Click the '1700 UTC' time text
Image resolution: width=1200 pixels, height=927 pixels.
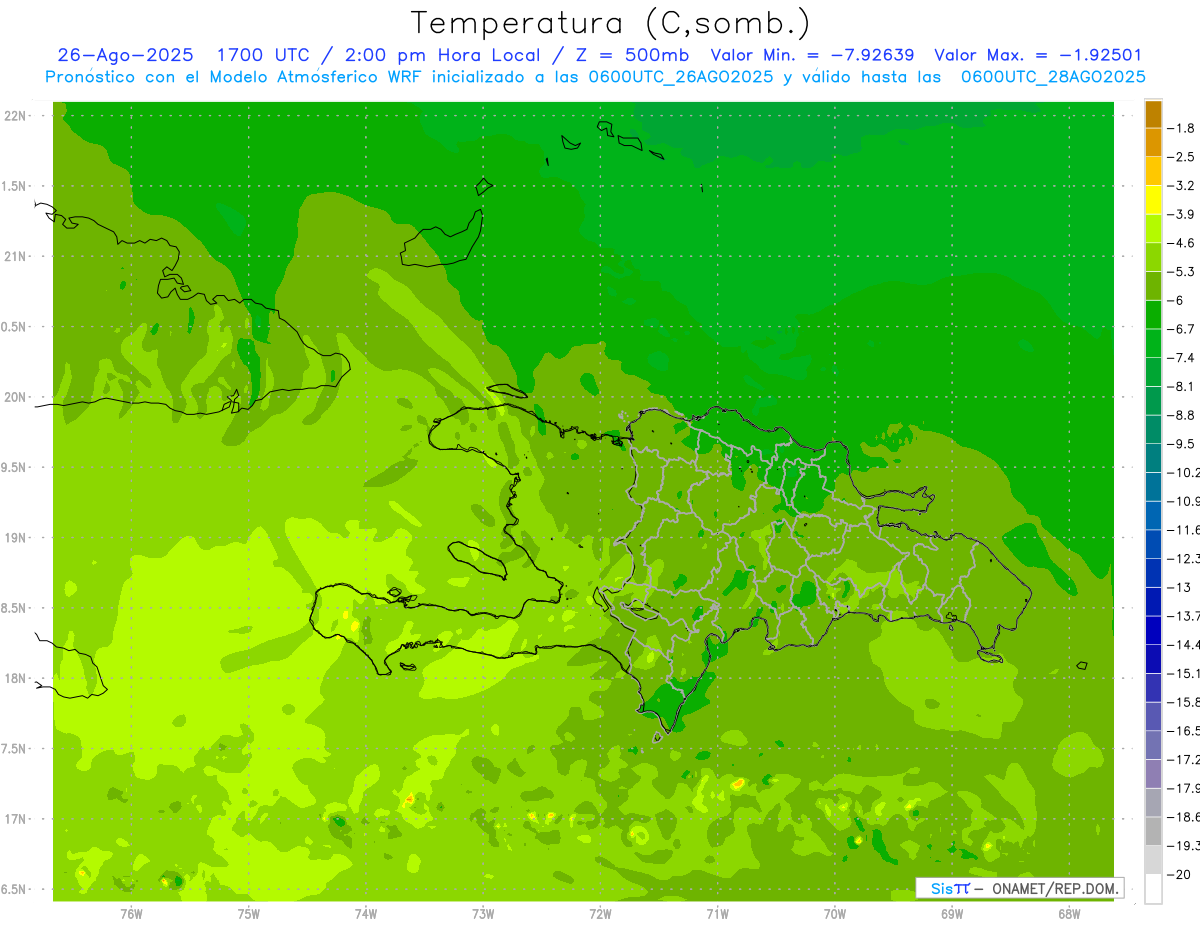pos(266,55)
